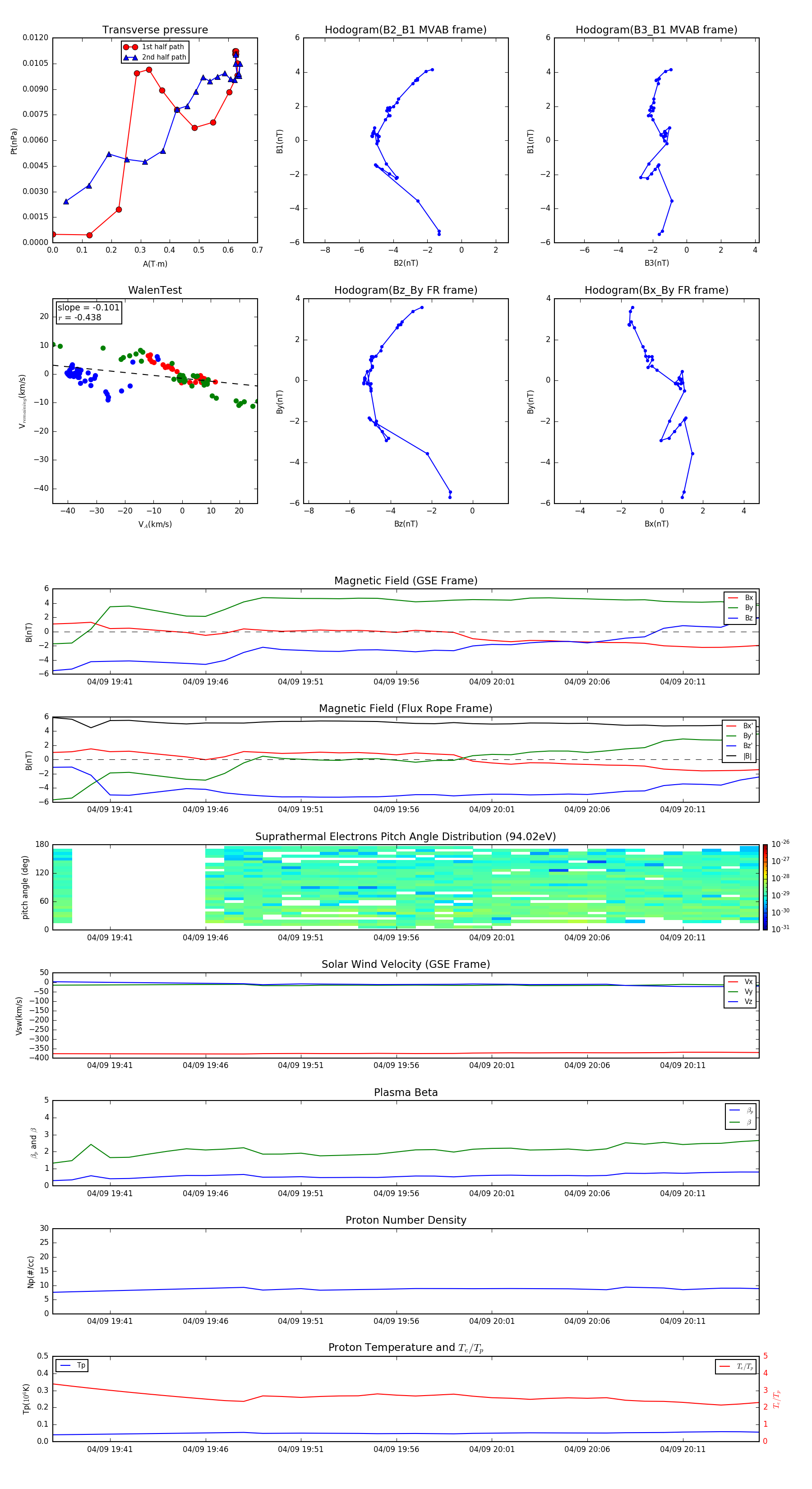Click the By' entry in flux rope legend

tap(740, 736)
